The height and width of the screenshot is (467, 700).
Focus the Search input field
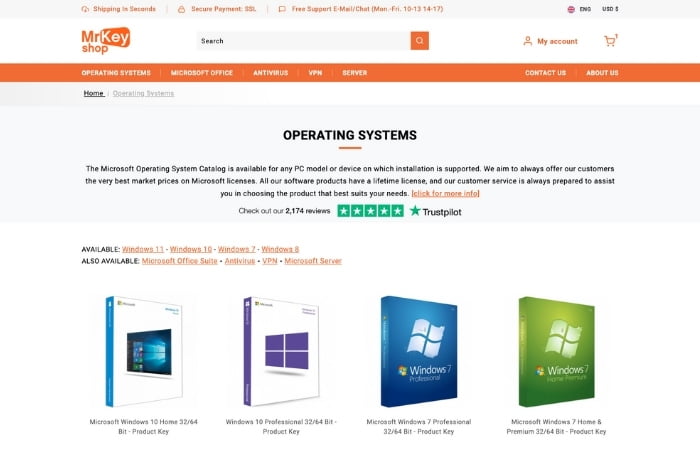coord(304,41)
